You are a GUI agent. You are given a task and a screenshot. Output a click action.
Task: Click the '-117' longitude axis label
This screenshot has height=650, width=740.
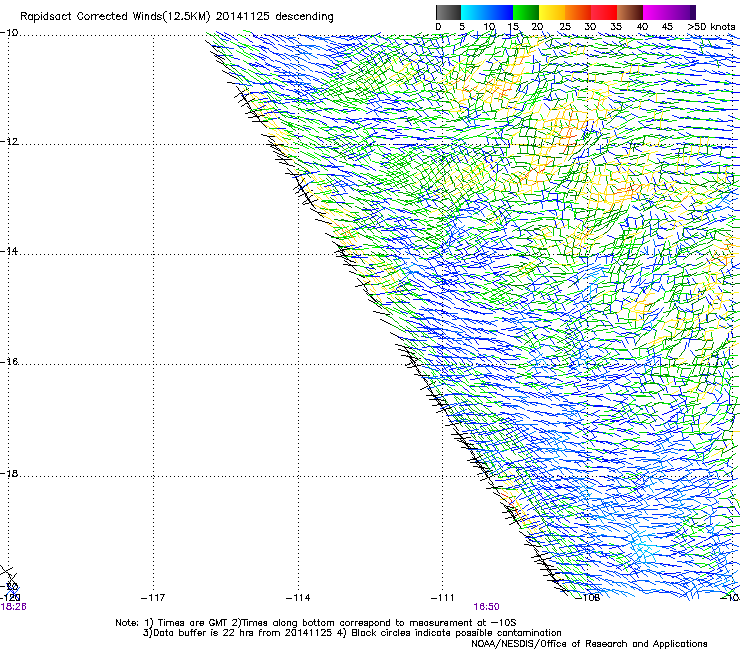tap(153, 598)
